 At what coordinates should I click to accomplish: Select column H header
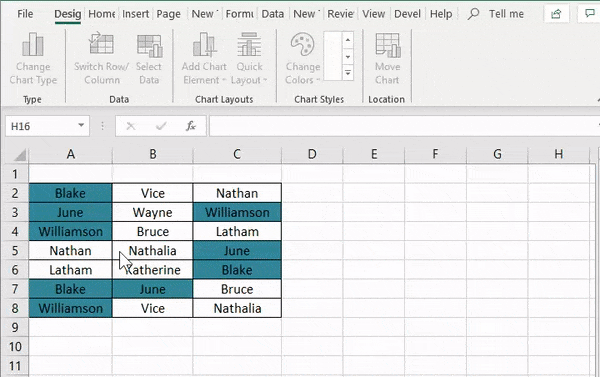coord(559,154)
